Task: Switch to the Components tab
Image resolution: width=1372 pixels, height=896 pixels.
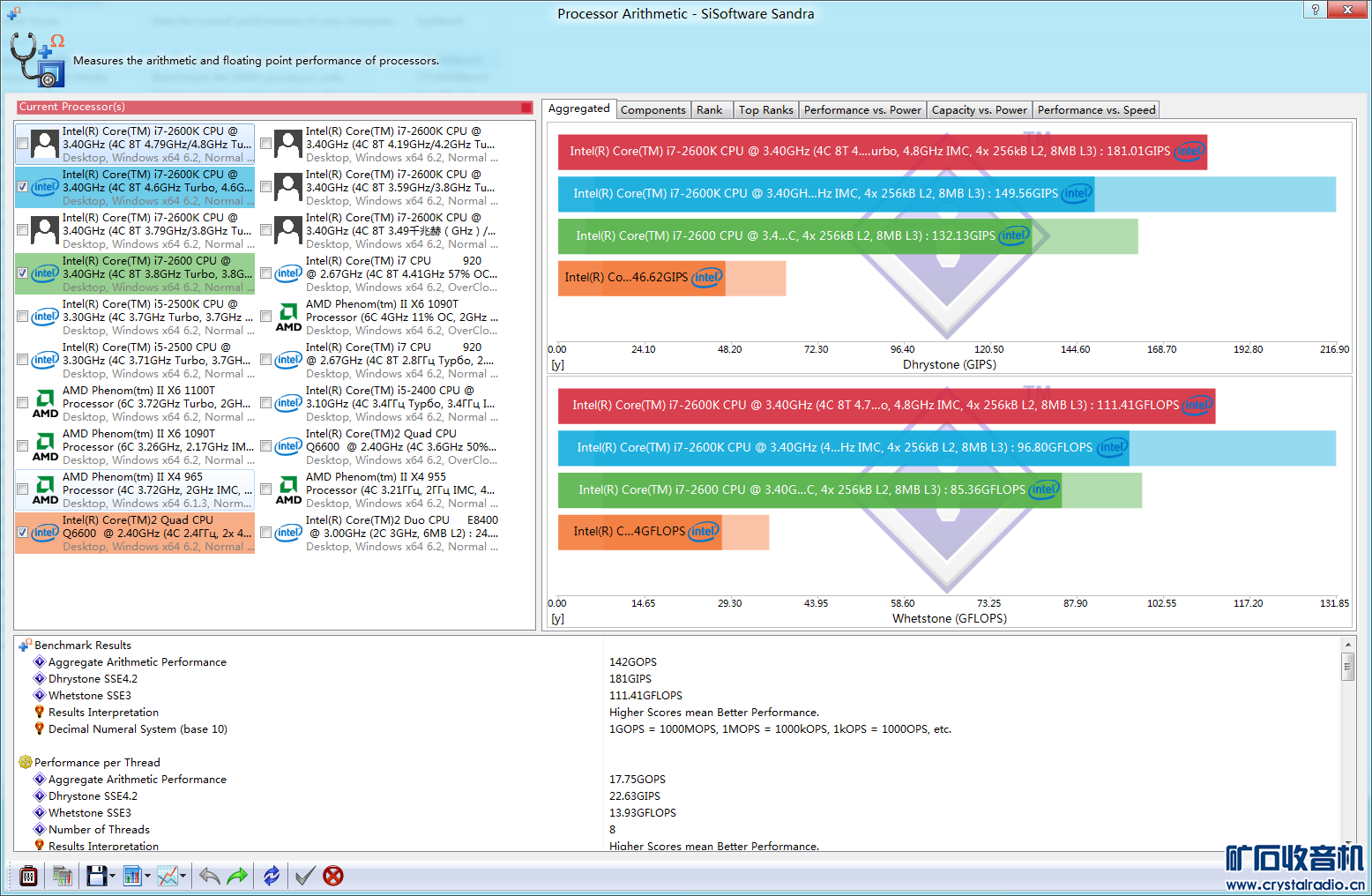Action: coord(652,110)
